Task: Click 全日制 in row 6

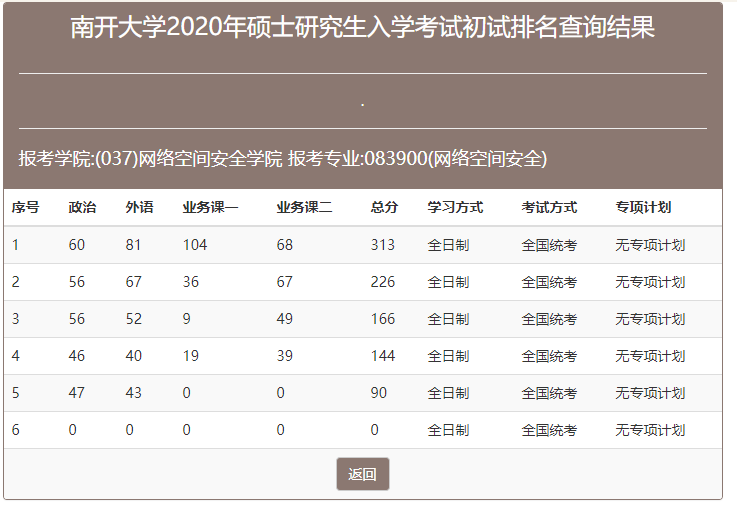Action: (448, 430)
